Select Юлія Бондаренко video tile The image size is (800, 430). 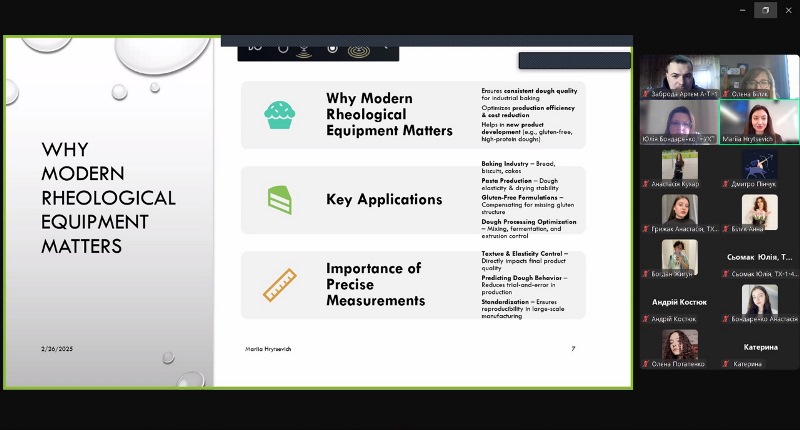(x=680, y=121)
